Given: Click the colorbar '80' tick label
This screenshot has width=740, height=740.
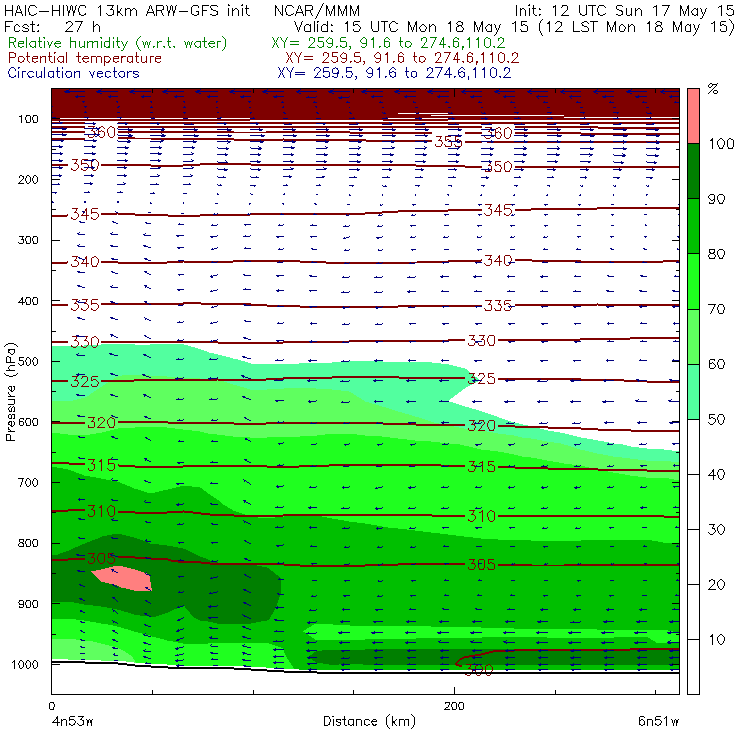Looking at the screenshot, I should click(x=716, y=254).
